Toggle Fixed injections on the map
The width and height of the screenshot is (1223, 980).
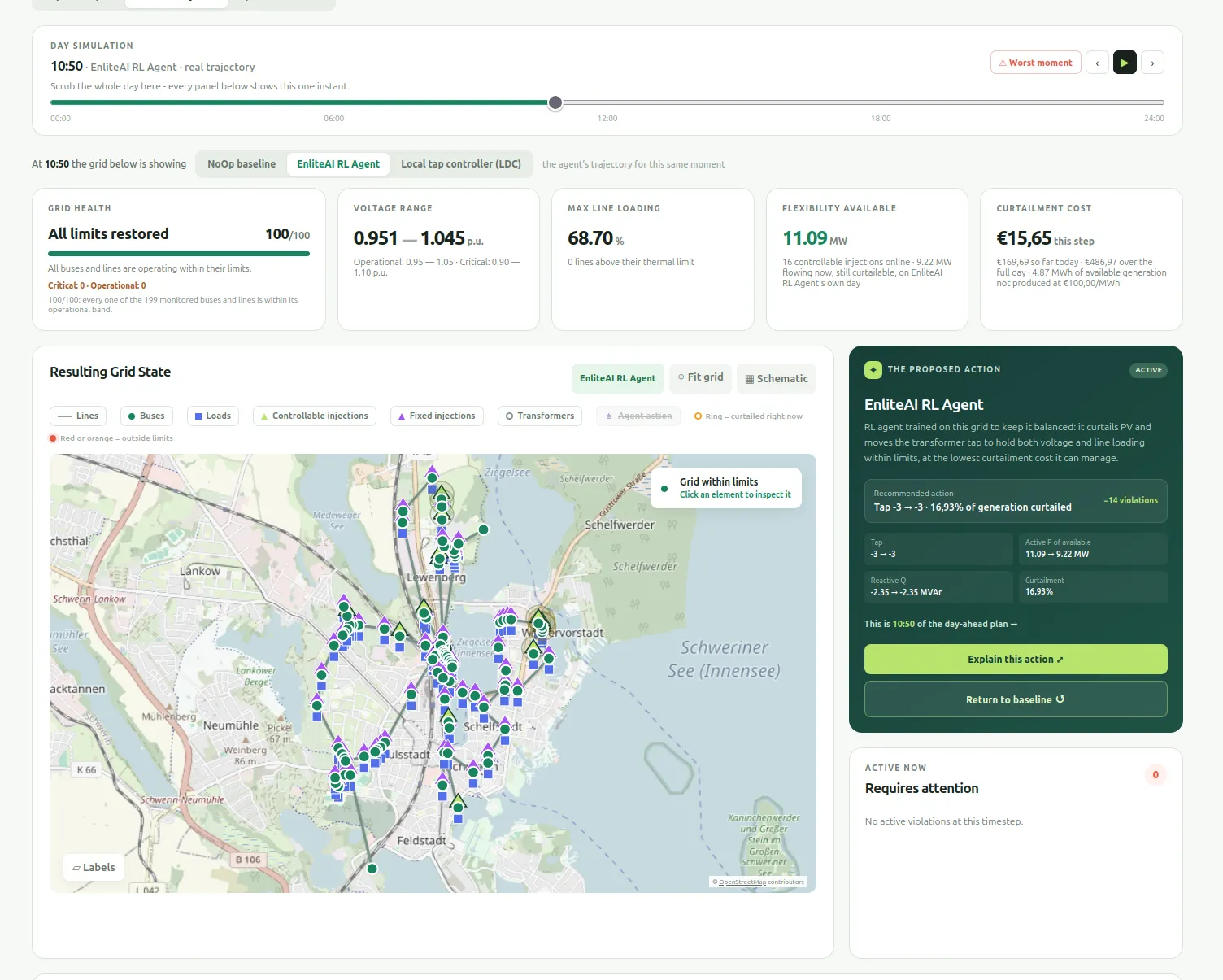coord(437,416)
